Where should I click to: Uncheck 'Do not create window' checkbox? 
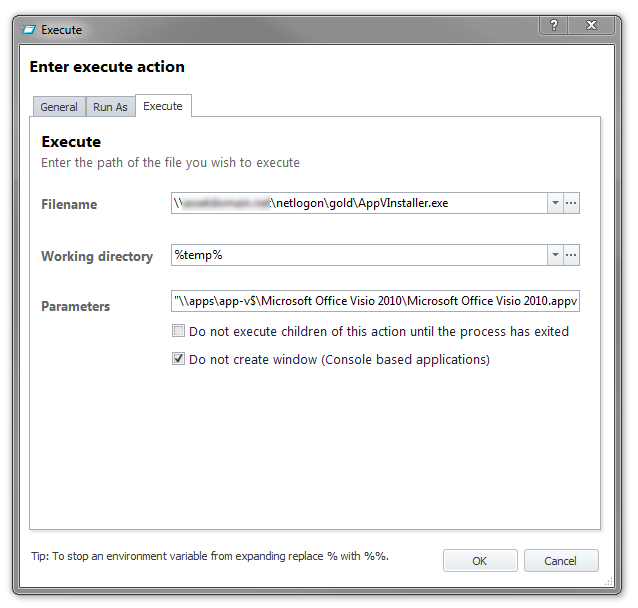178,359
